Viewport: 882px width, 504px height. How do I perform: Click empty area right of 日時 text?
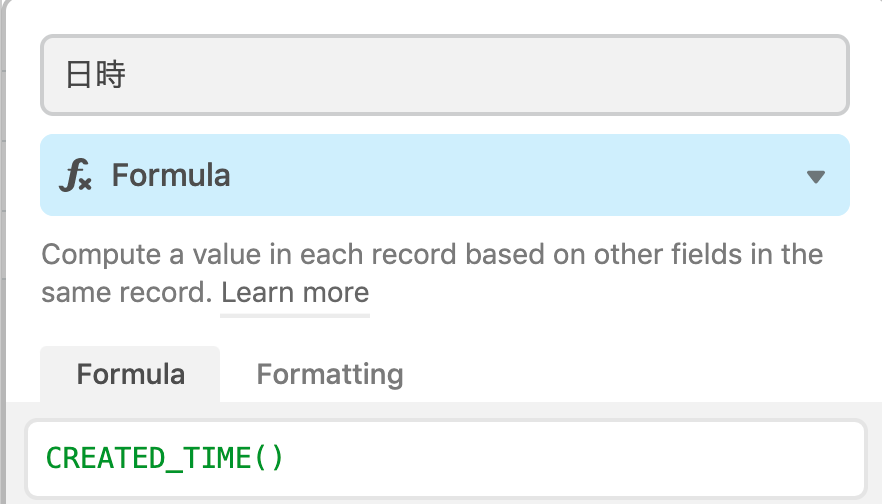tap(500, 75)
